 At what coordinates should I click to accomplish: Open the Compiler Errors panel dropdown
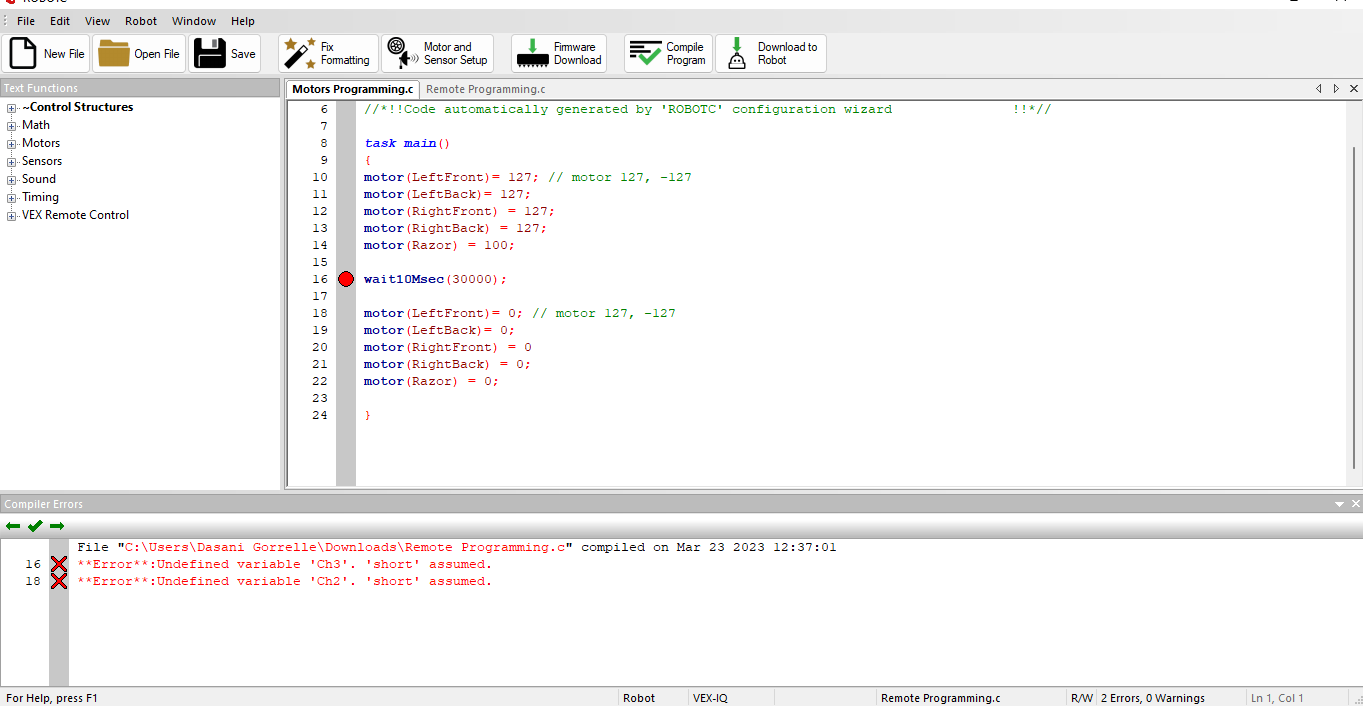[x=1339, y=503]
